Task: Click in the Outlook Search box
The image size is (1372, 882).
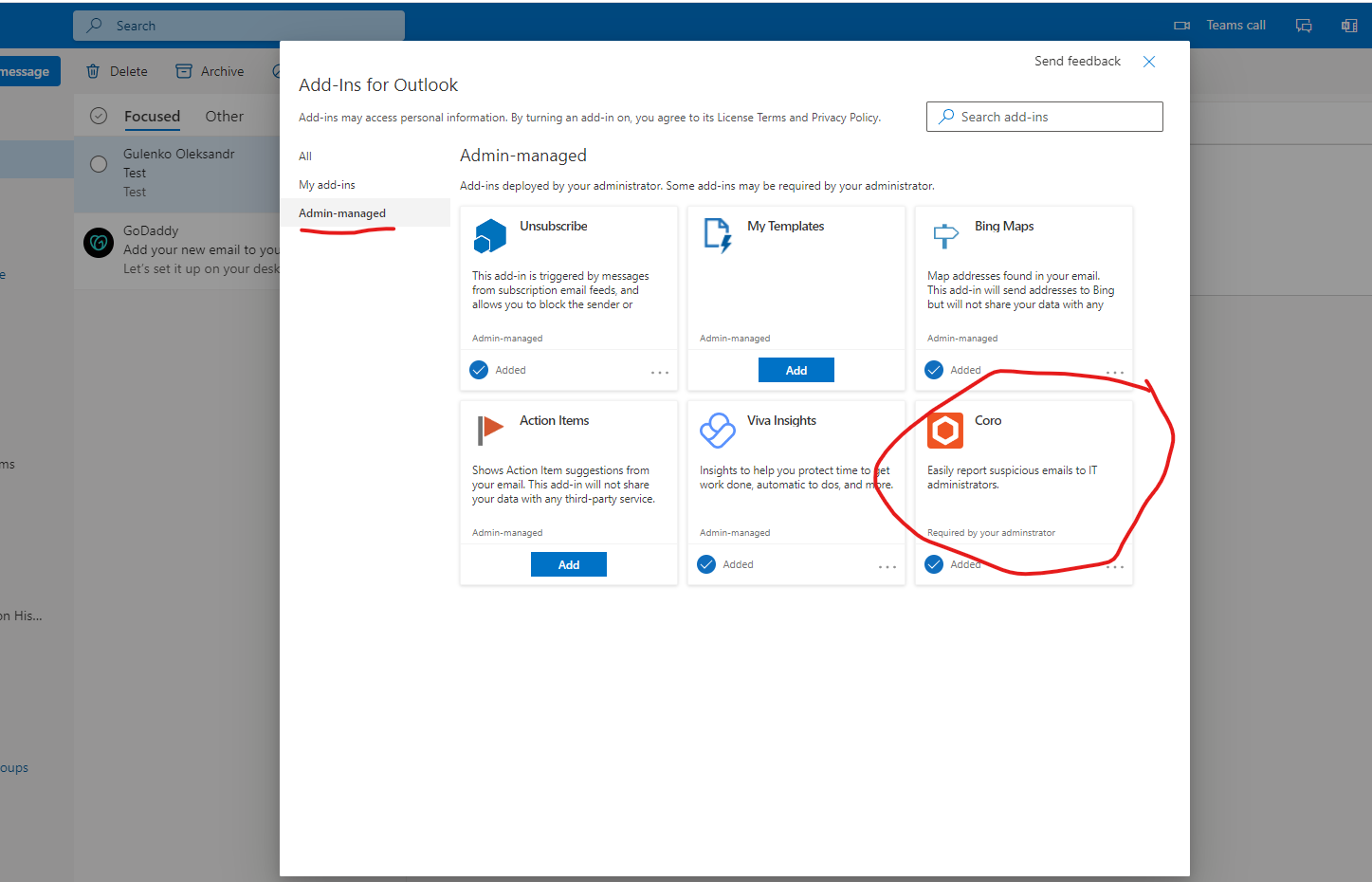Action: pyautogui.click(x=239, y=26)
